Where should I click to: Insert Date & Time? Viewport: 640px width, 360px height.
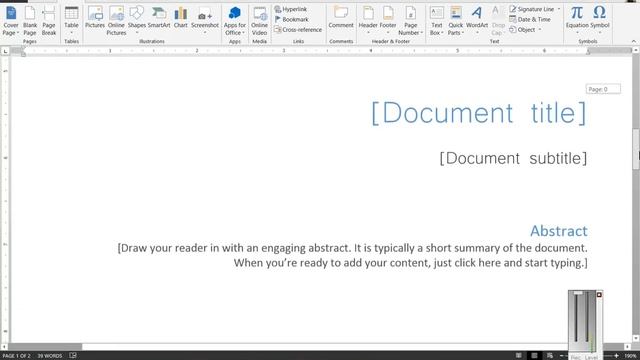pyautogui.click(x=530, y=19)
